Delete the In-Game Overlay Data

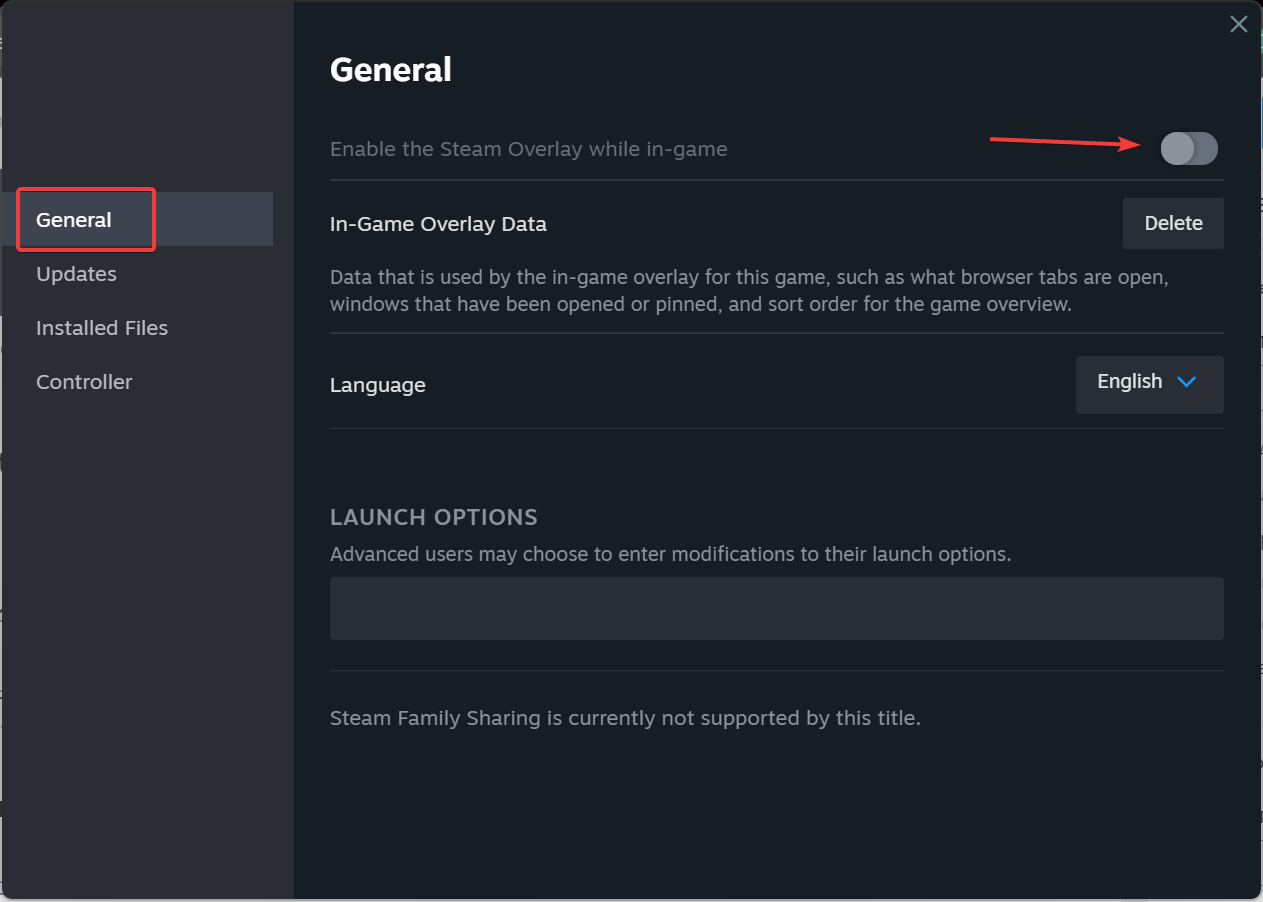(1173, 223)
